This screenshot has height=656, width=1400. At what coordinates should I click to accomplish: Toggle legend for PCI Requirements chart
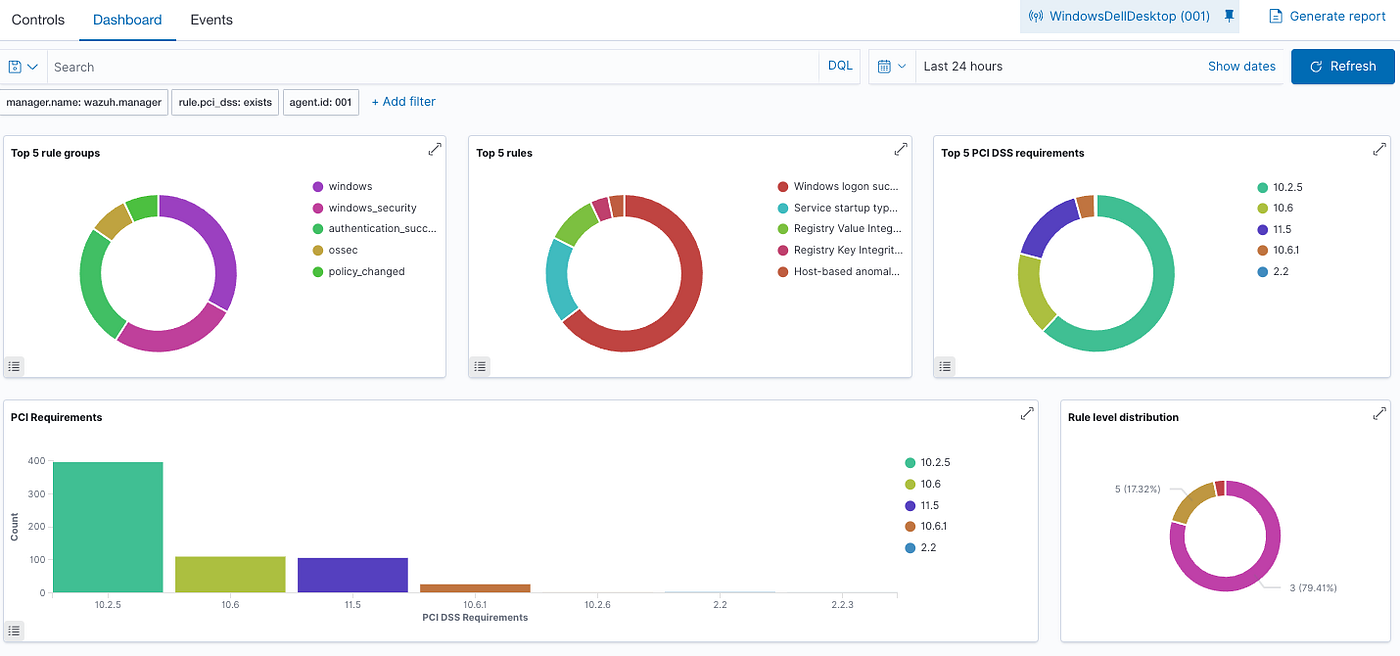tap(15, 630)
